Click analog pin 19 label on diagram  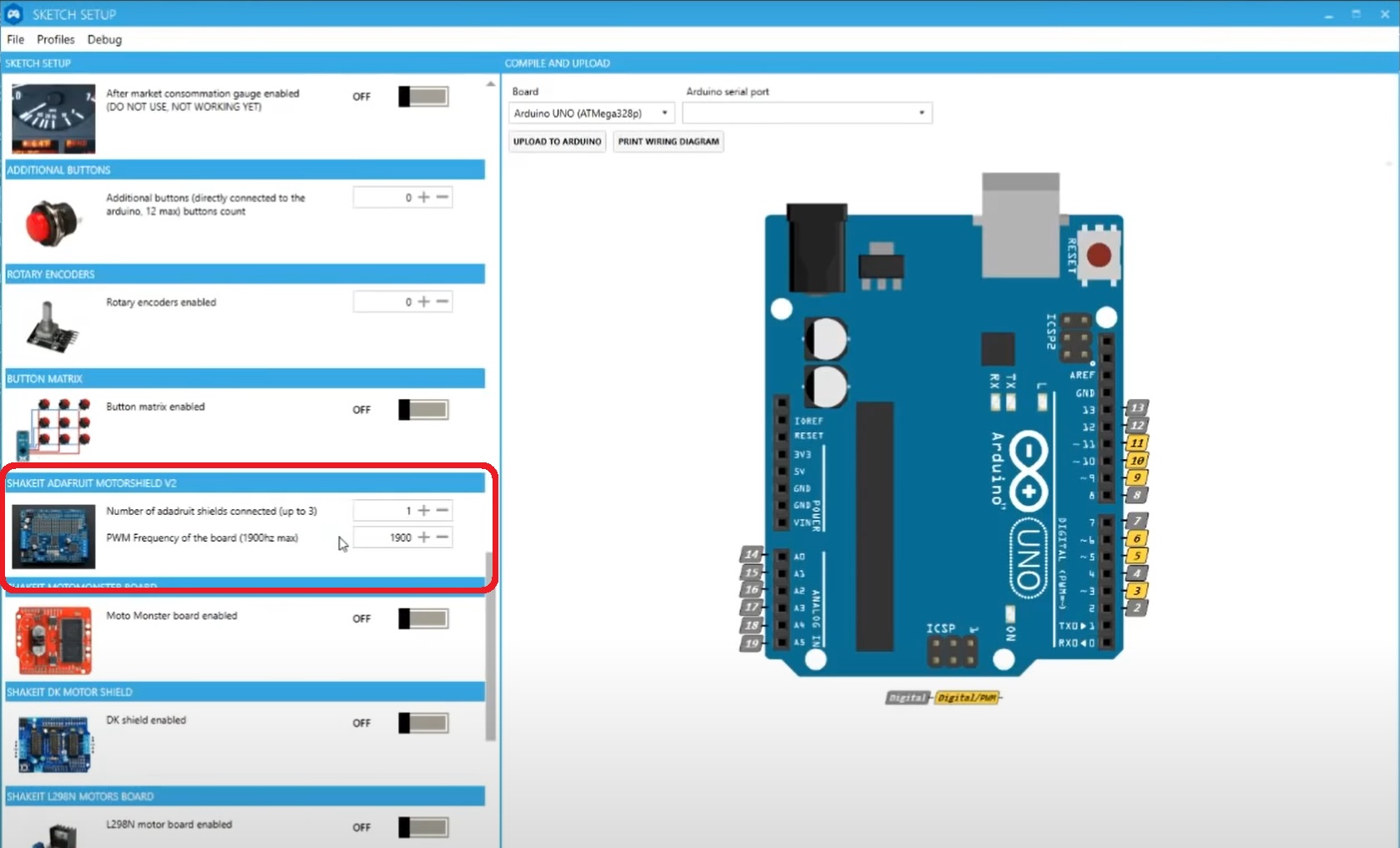point(752,644)
